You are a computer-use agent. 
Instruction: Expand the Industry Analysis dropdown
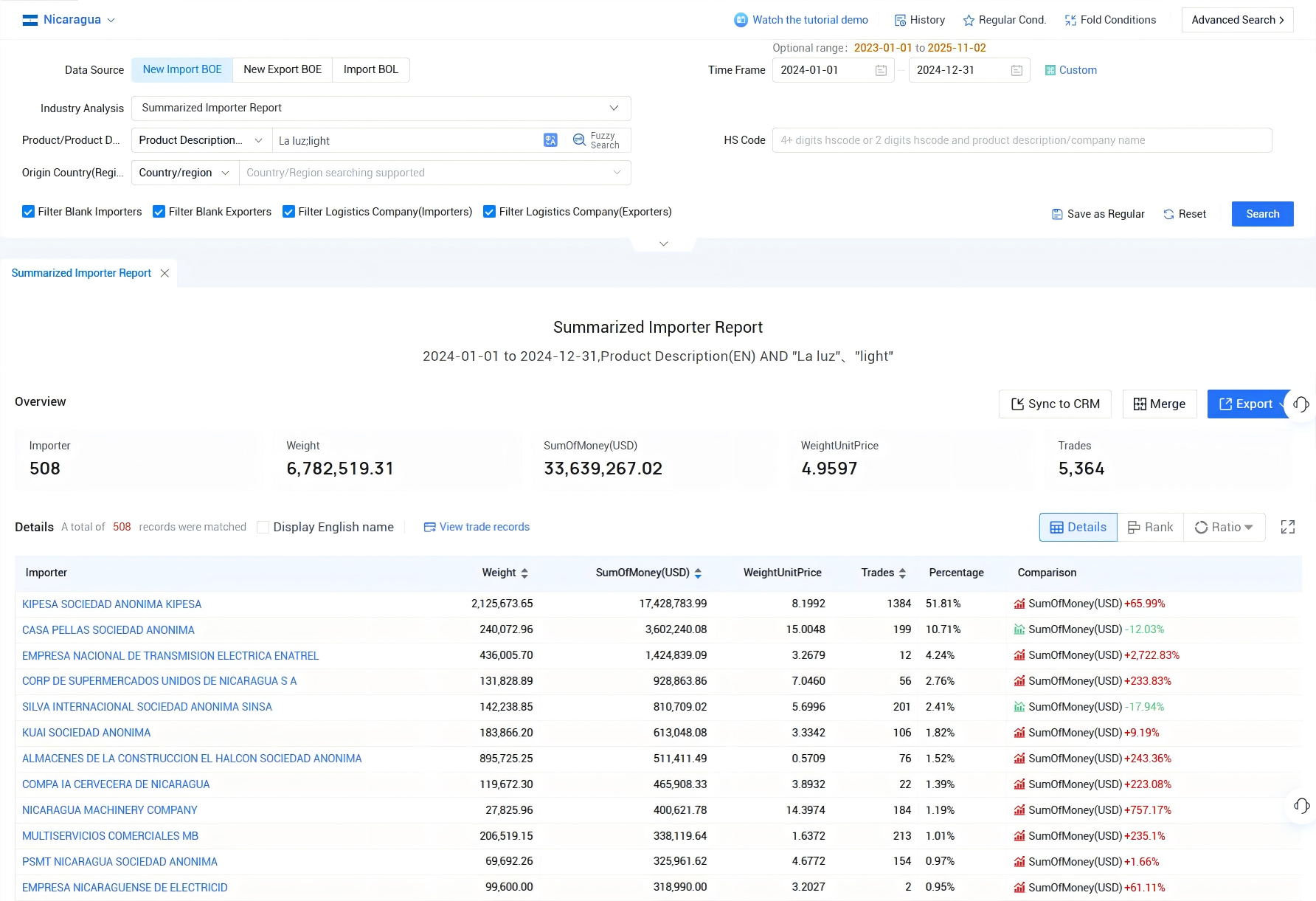pyautogui.click(x=381, y=108)
